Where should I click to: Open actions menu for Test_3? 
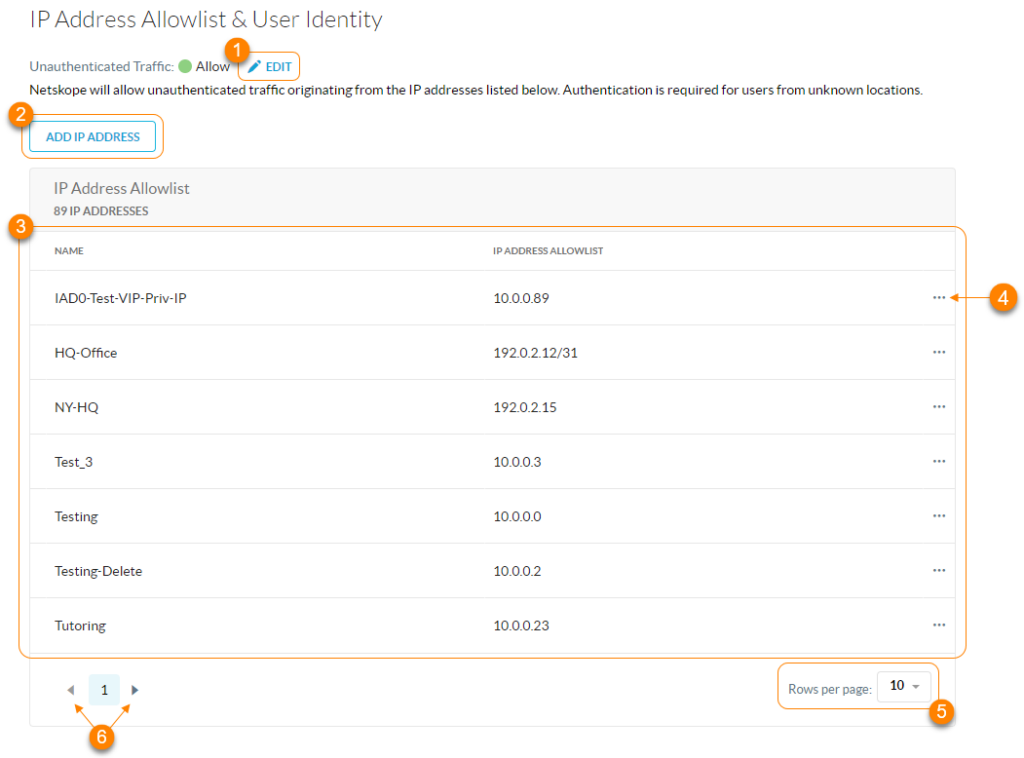[x=939, y=461]
